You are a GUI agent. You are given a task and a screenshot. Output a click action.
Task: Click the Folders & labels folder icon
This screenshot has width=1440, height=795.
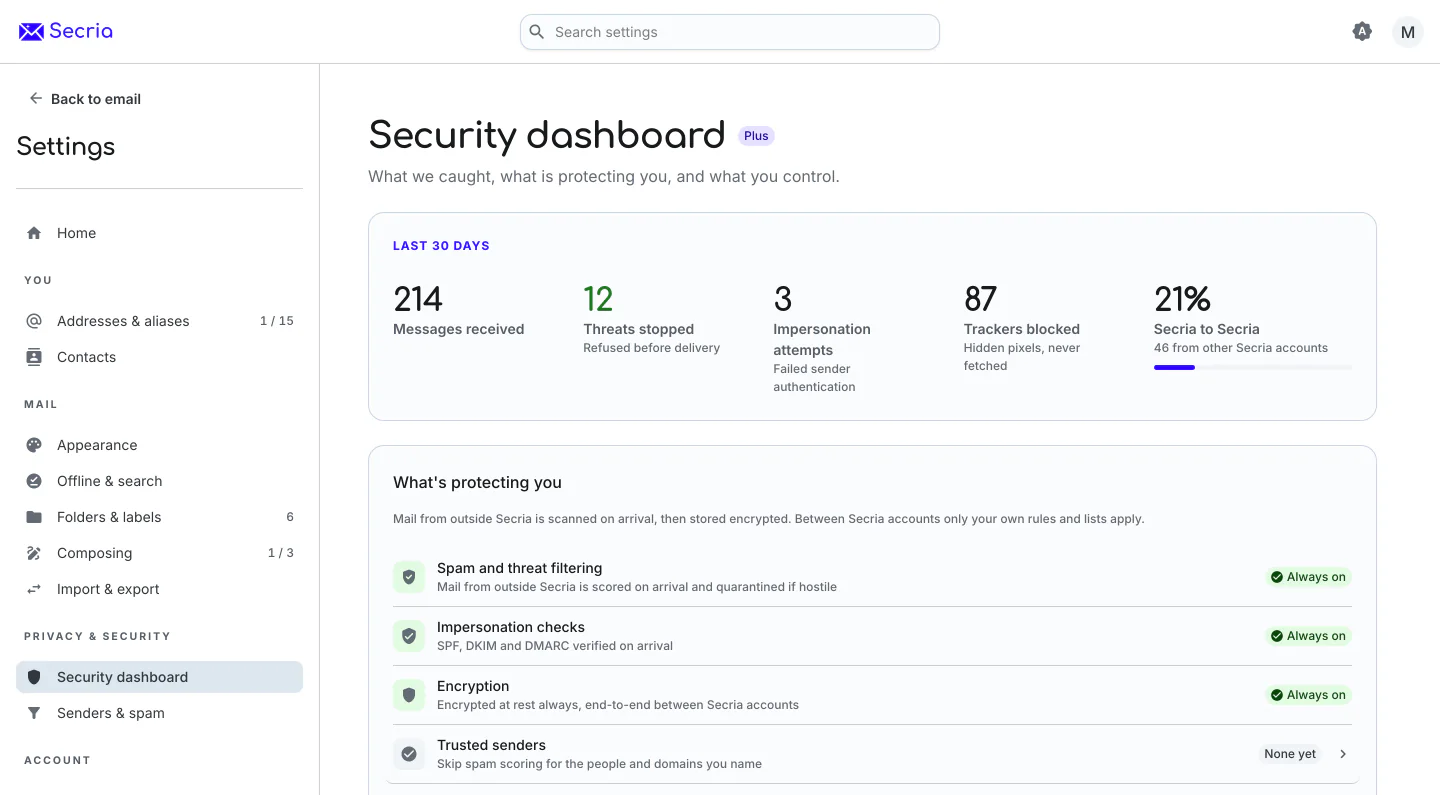34,517
